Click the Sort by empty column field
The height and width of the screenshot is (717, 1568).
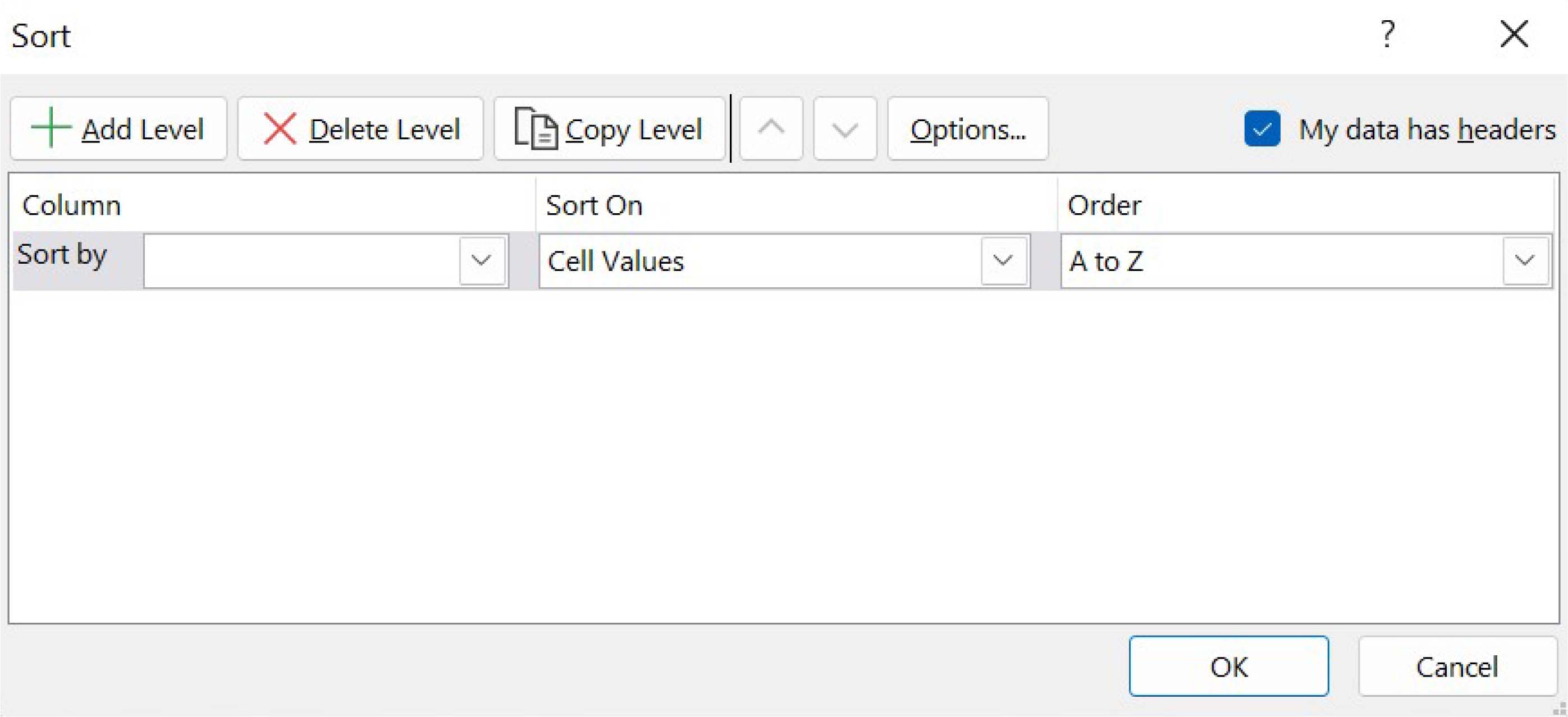pos(301,261)
